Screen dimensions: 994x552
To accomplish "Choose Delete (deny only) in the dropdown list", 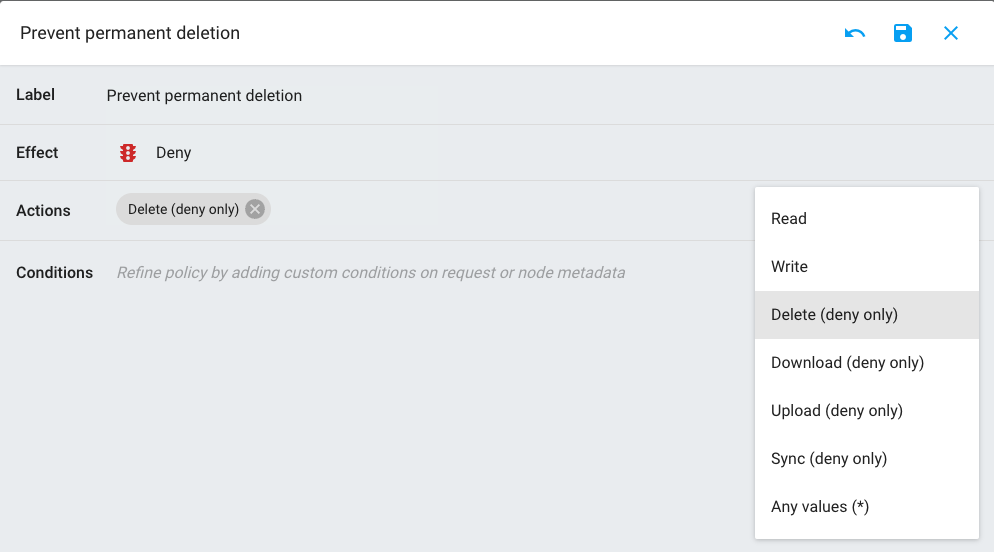I will coord(867,315).
